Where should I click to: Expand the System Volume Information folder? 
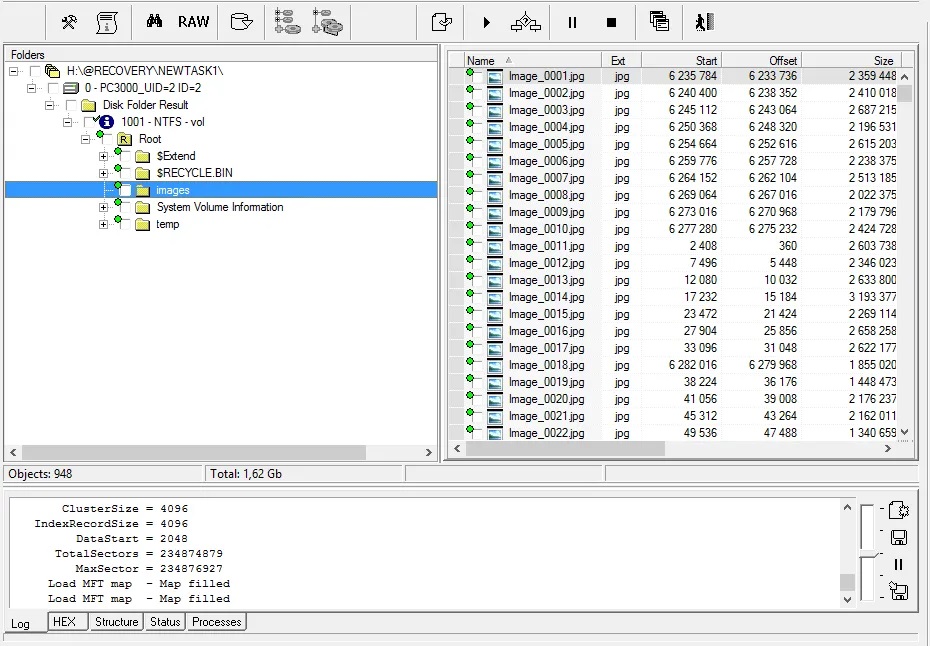pyautogui.click(x=104, y=207)
